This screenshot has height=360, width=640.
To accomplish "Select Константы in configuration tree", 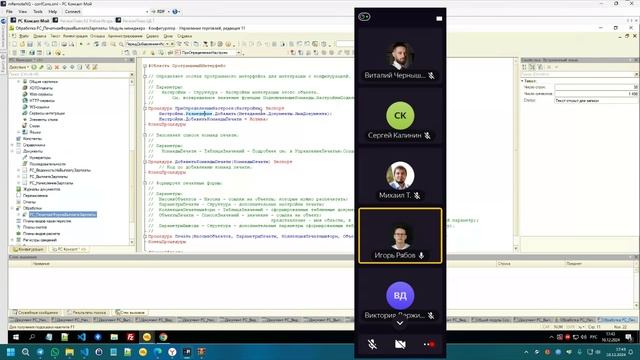I will pos(32,138).
